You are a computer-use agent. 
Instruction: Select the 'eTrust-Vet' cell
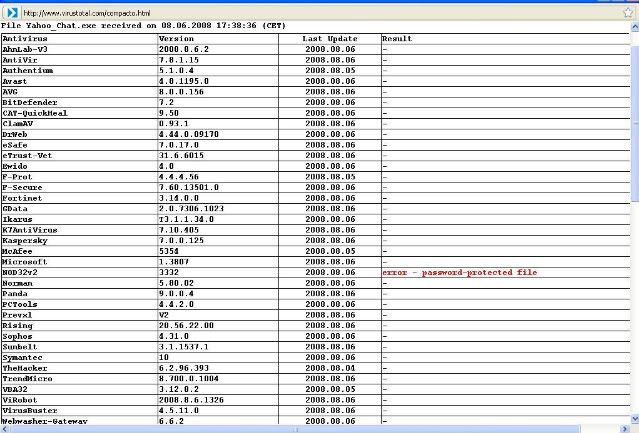pyautogui.click(x=79, y=156)
